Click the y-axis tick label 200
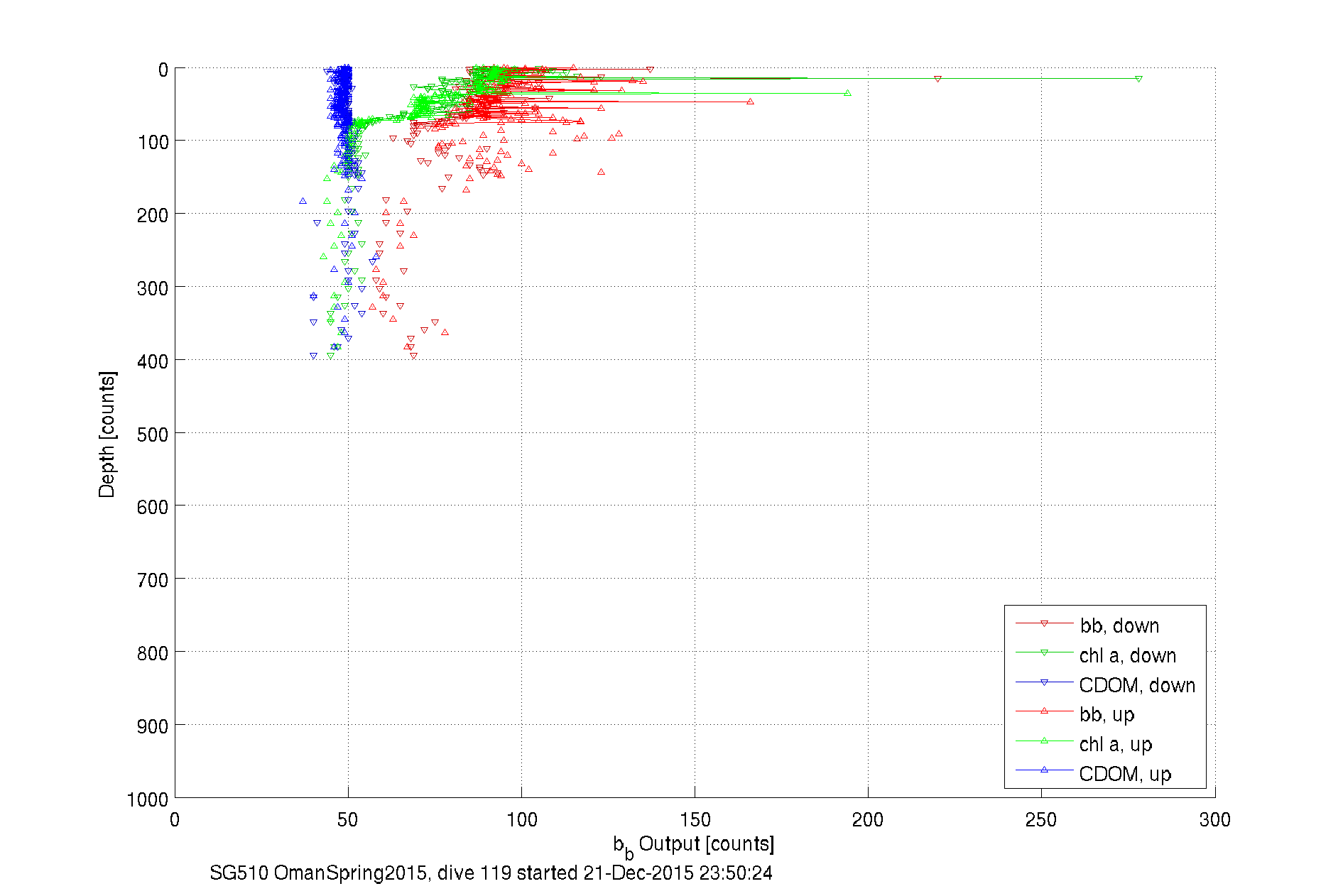Screen dimensions: 1343x896 [x=153, y=215]
